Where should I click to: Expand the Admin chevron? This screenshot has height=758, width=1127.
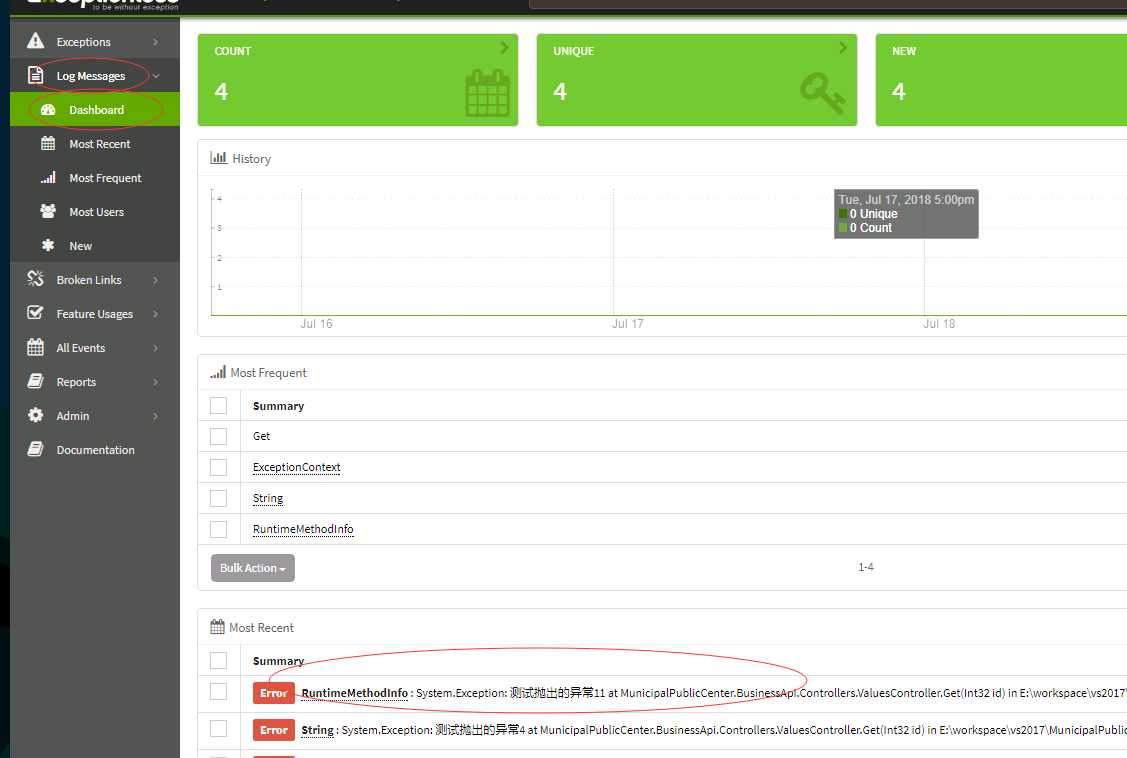pyautogui.click(x=155, y=416)
